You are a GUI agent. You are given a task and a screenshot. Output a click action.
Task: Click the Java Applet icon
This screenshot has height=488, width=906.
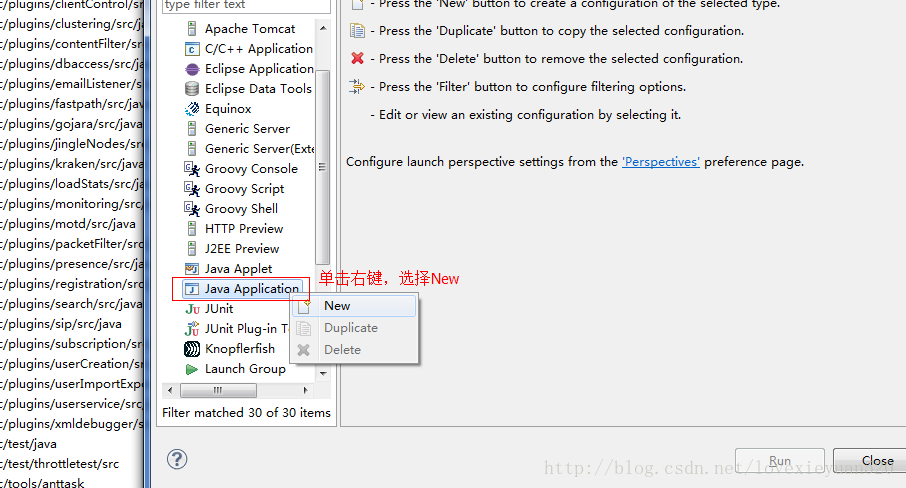tap(192, 269)
